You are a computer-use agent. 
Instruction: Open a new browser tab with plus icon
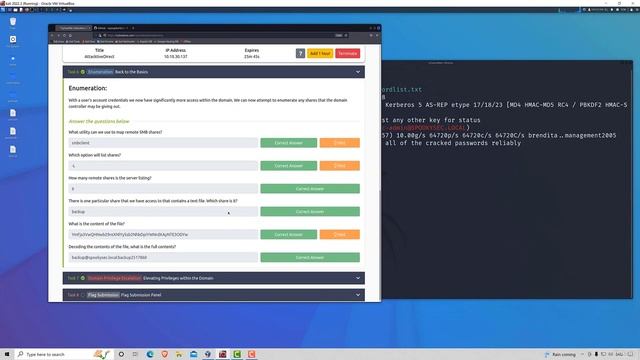[x=133, y=28]
